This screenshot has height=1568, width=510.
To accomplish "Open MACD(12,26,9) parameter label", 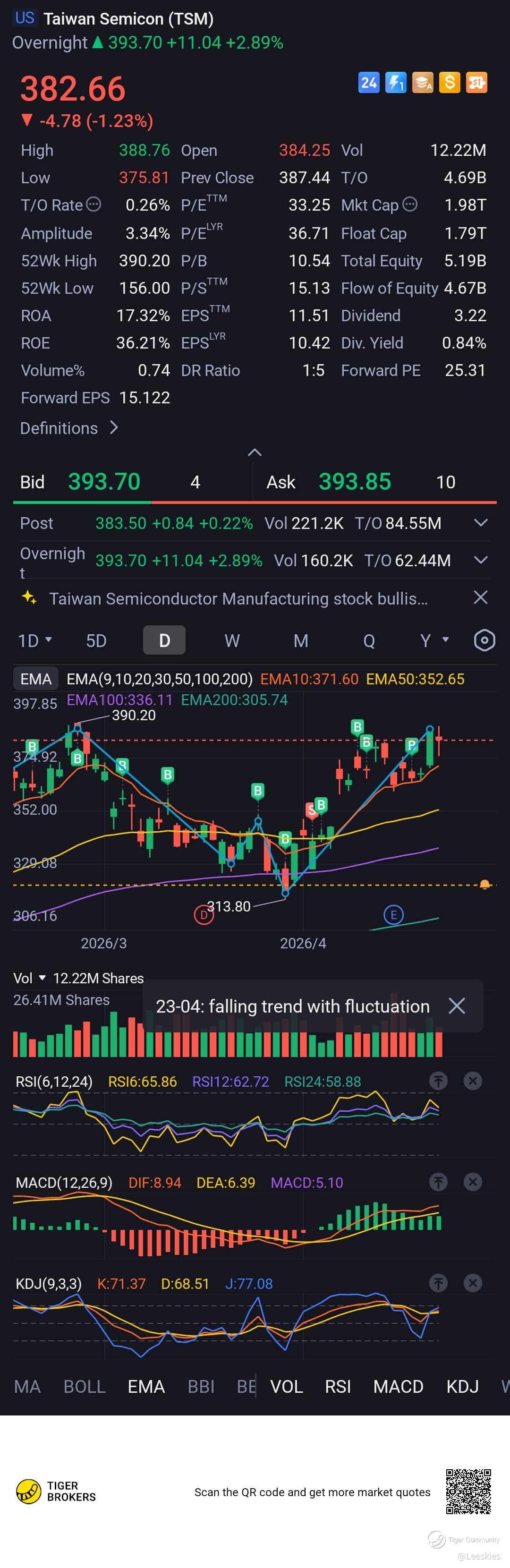I will pos(64,1182).
